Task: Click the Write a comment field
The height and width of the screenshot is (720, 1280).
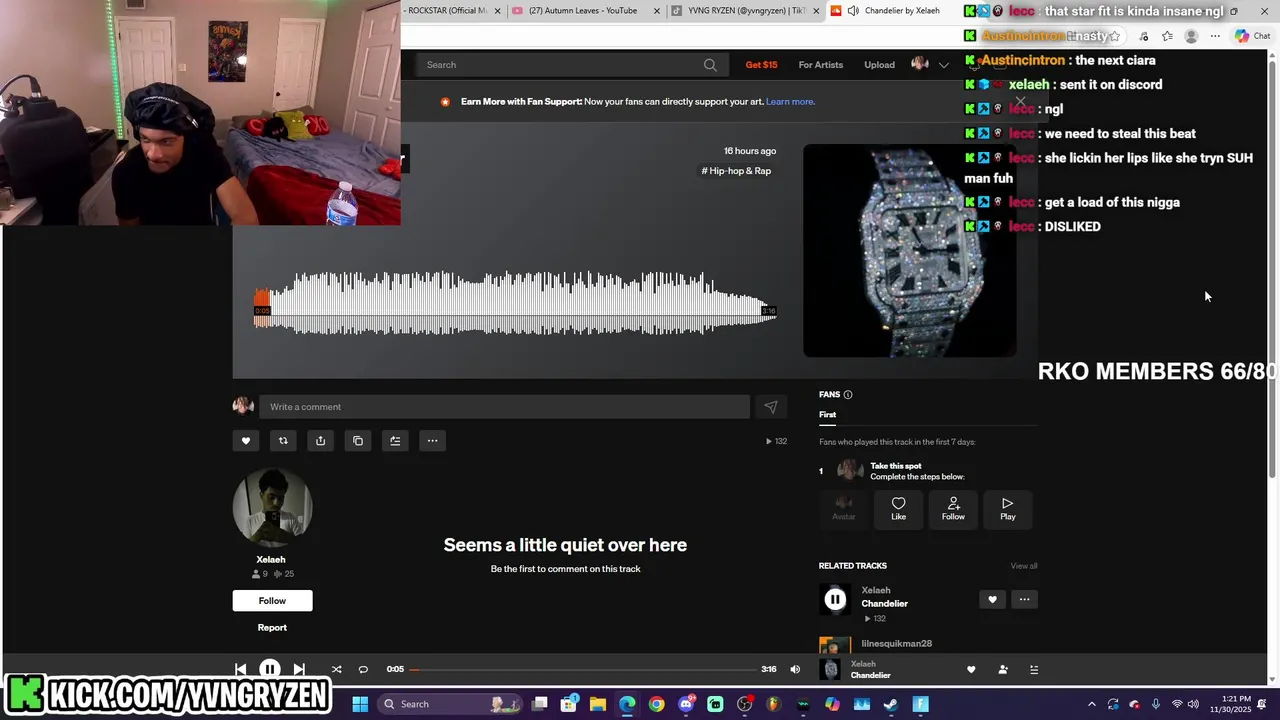Action: tap(504, 407)
